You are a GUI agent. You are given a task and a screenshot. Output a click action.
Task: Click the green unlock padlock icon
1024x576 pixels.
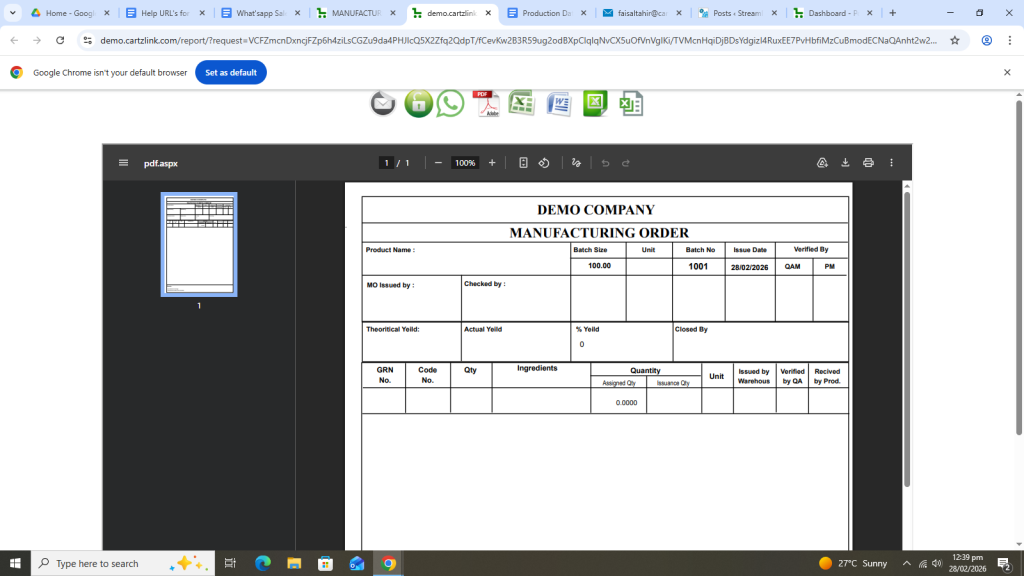tap(418, 103)
